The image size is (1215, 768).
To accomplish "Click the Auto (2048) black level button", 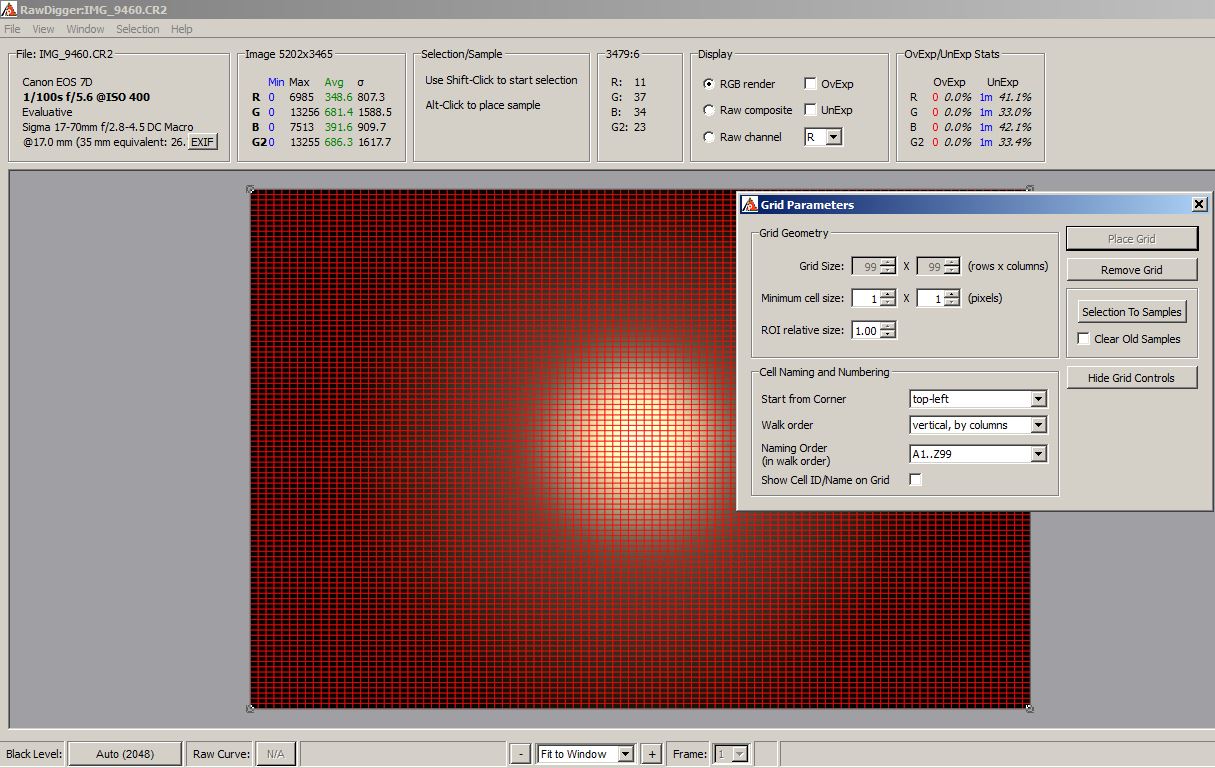I will (125, 754).
